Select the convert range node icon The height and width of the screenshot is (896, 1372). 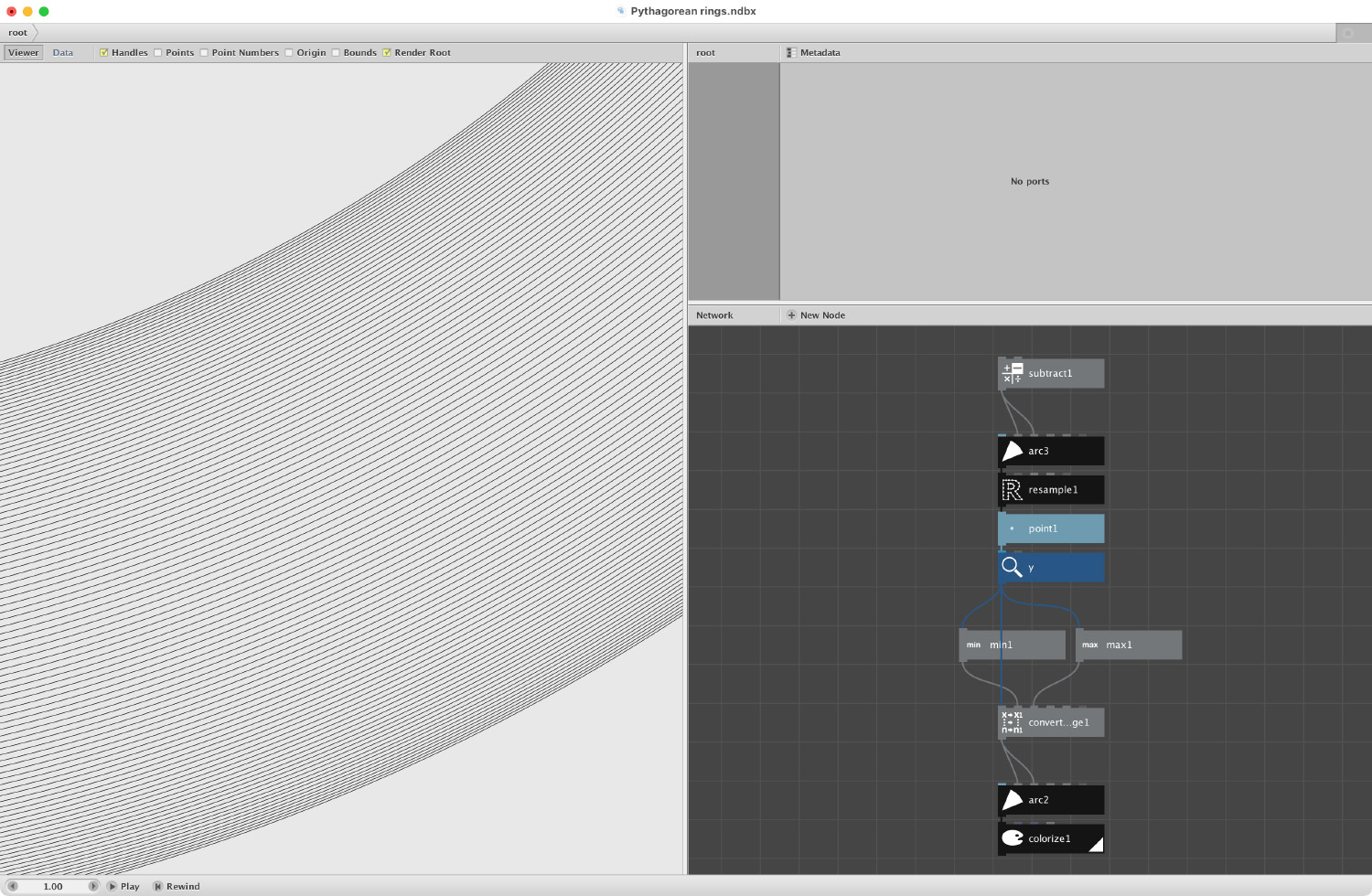(x=1012, y=722)
